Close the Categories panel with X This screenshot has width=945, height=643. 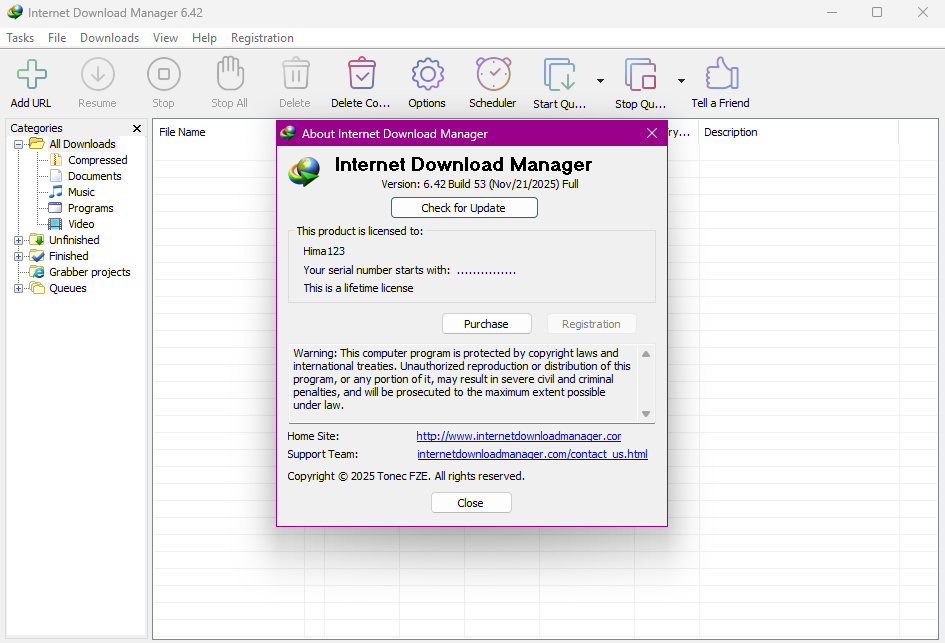[137, 128]
